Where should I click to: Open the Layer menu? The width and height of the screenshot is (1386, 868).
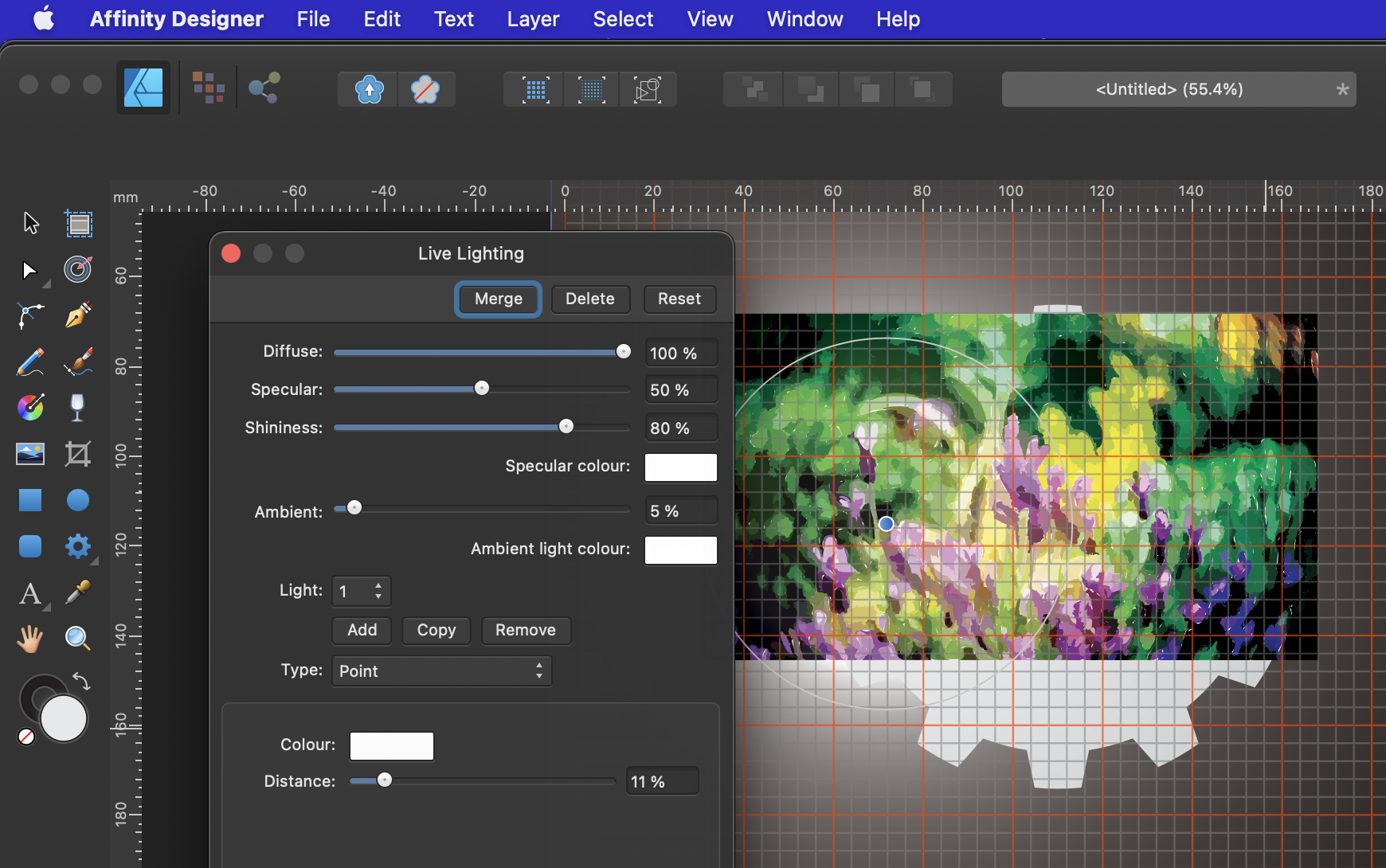534,19
